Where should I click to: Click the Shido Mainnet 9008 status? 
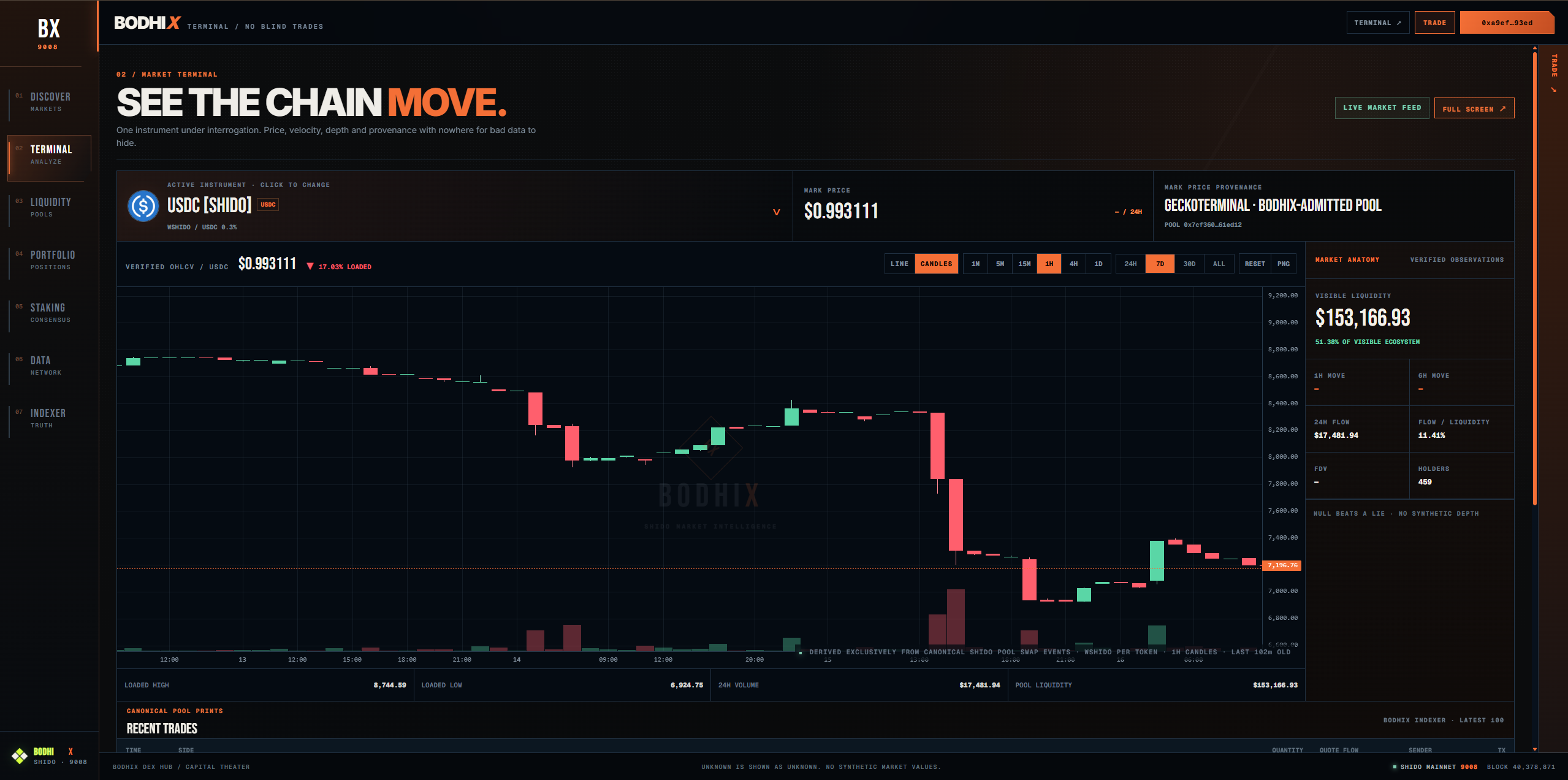pyautogui.click(x=1435, y=767)
